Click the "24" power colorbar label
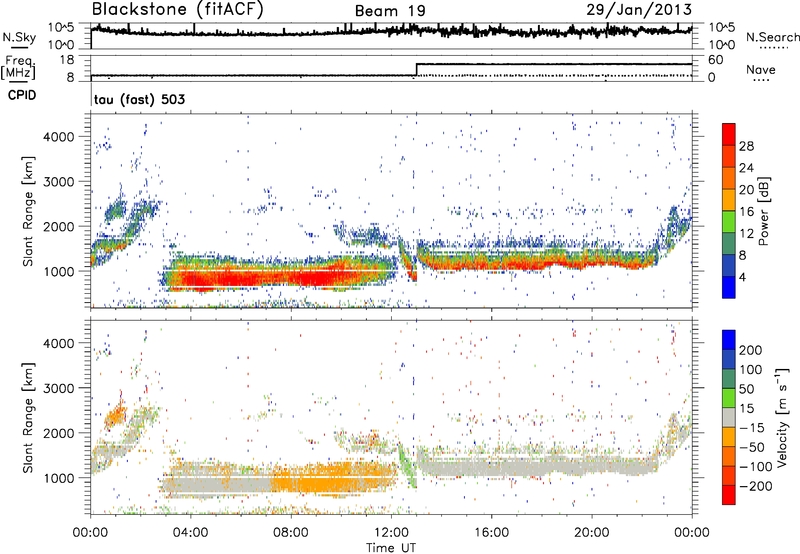The width and height of the screenshot is (800, 554). (746, 168)
